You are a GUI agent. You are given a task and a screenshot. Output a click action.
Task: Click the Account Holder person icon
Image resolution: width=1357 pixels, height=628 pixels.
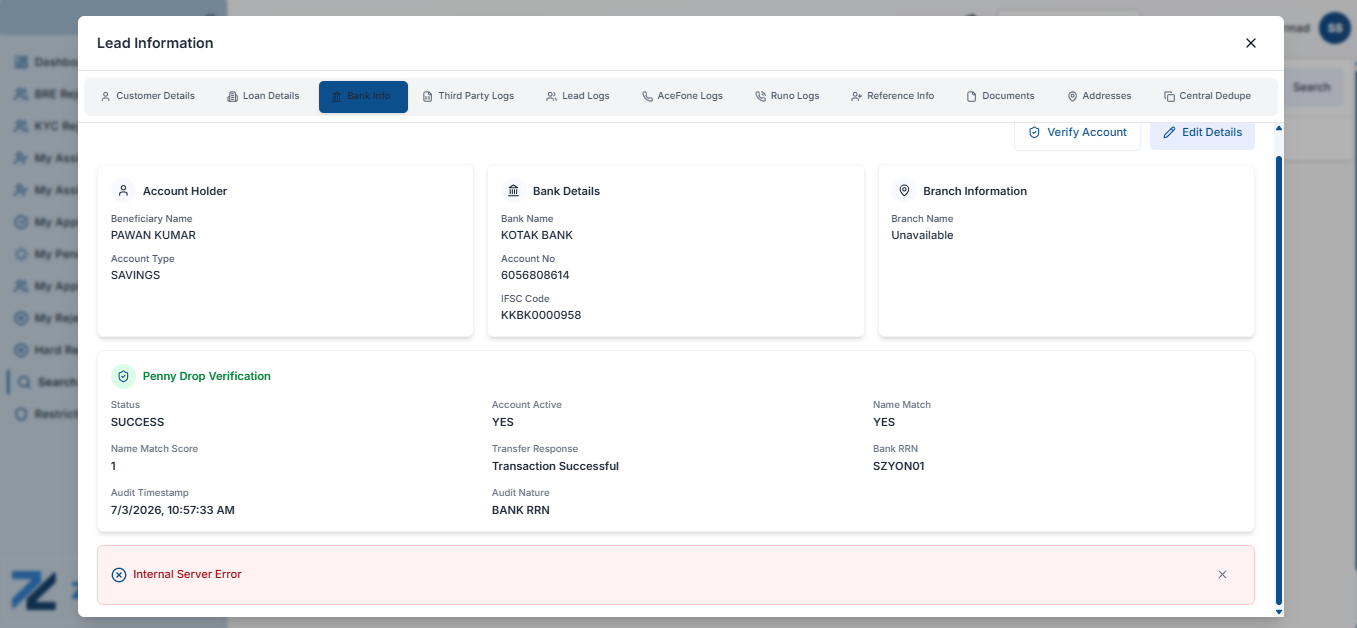click(x=123, y=191)
